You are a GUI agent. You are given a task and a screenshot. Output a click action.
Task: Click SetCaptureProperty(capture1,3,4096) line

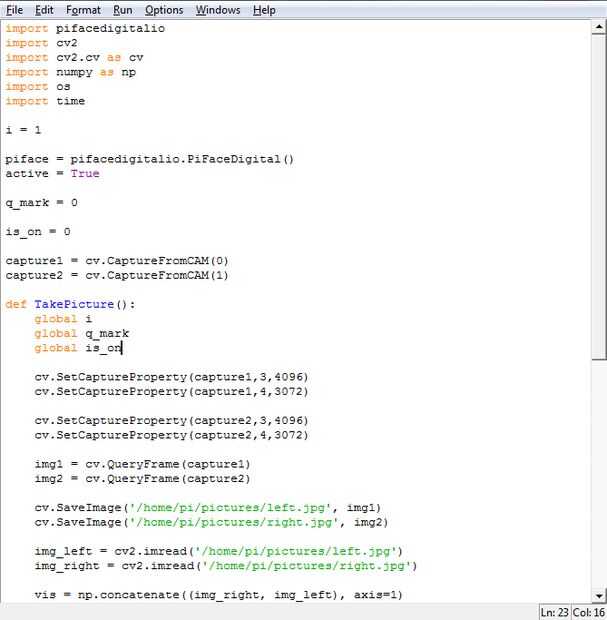tap(171, 377)
